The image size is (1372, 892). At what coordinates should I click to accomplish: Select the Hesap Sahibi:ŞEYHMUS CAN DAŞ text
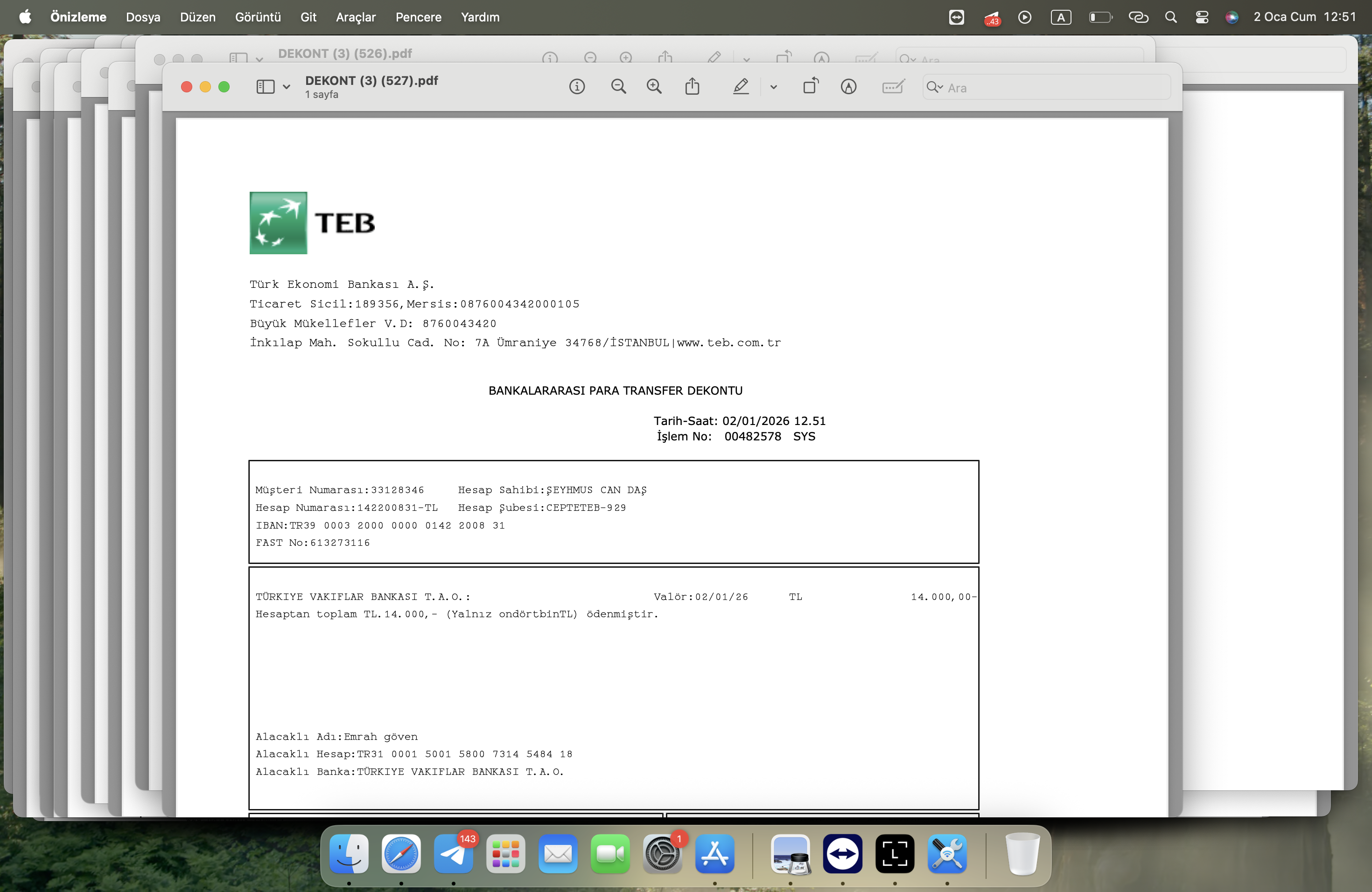[x=552, y=490]
